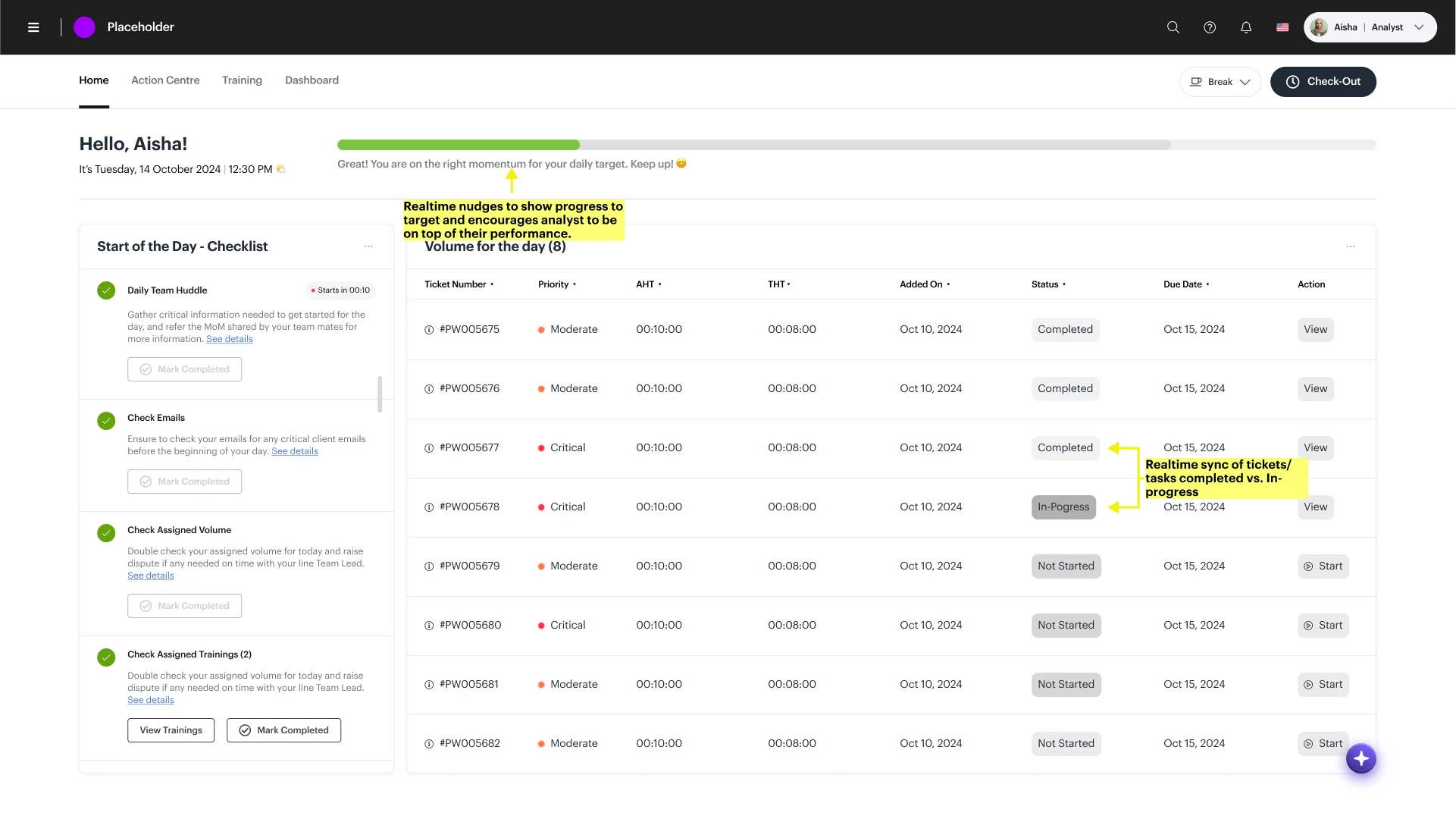Toggle the Check Emails check circle

pyautogui.click(x=106, y=421)
